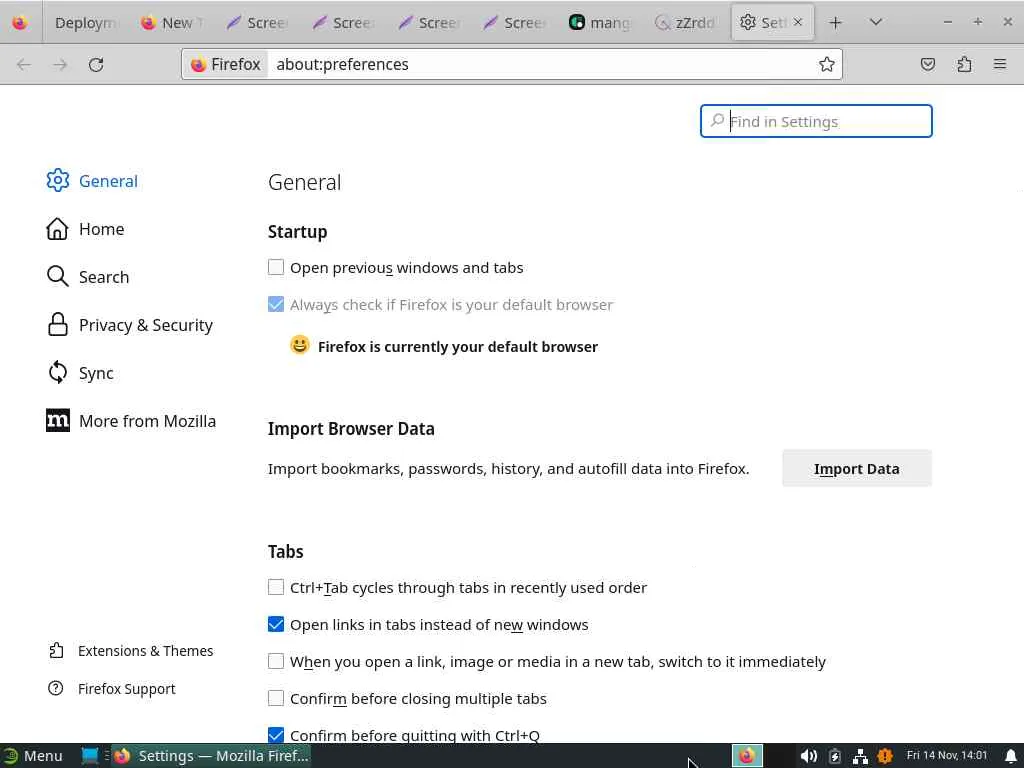Click the Home house icon in sidebar
Viewport: 1024px width, 768px height.
tap(57, 229)
